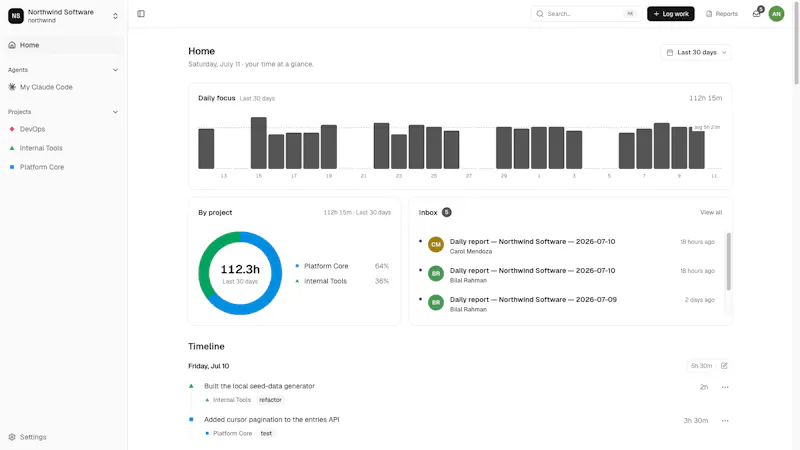Collapse the Agents section
The width and height of the screenshot is (800, 450).
(x=115, y=70)
